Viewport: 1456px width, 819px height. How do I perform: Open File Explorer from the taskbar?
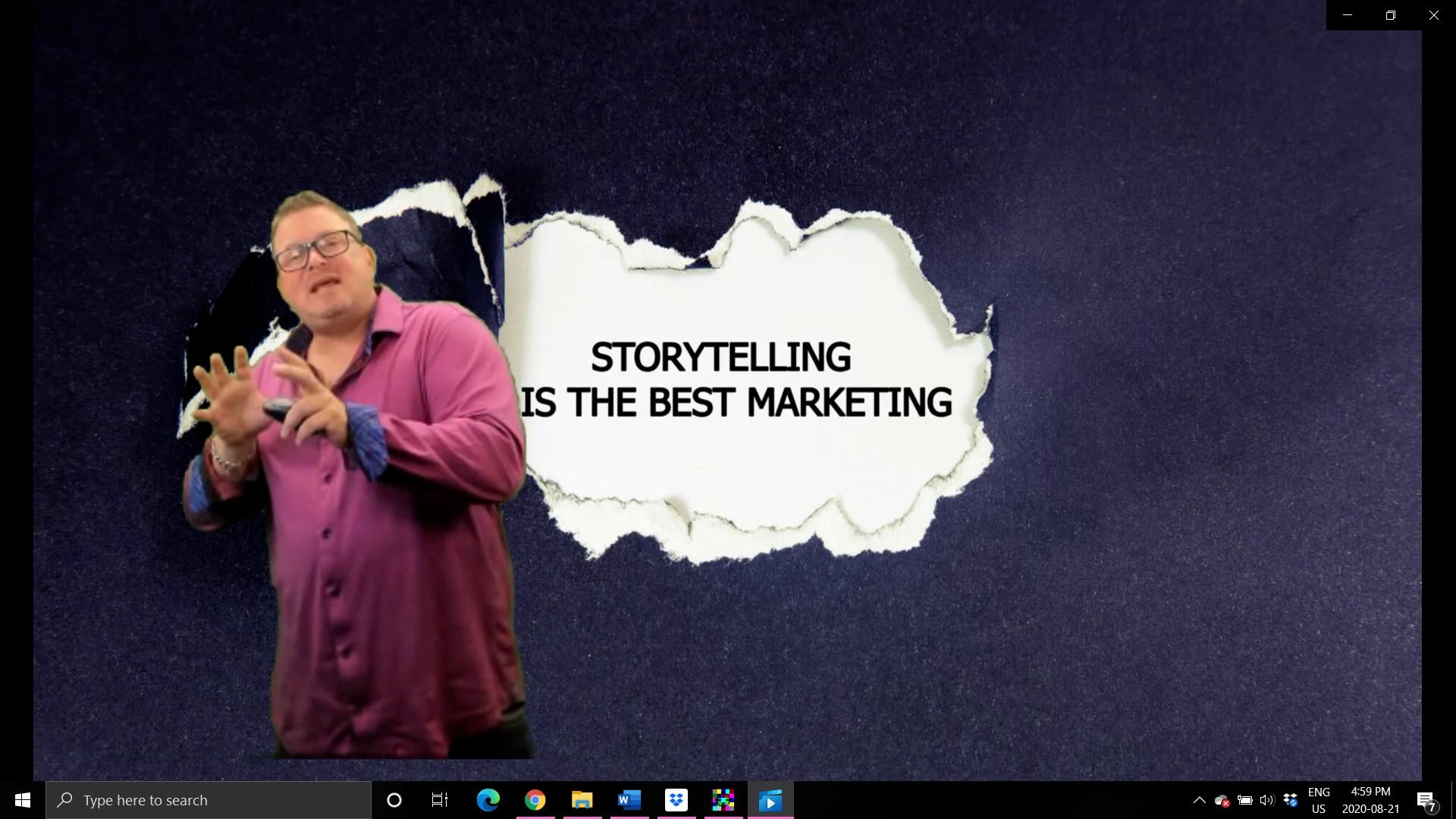582,800
